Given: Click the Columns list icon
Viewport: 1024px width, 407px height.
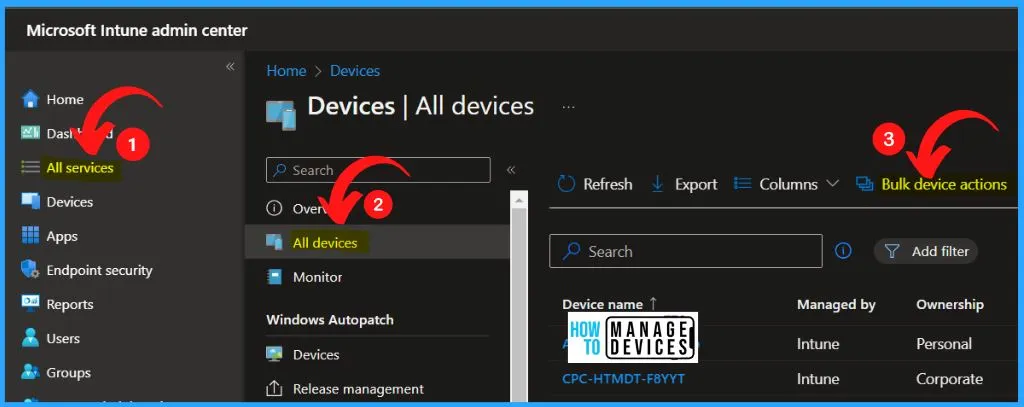Looking at the screenshot, I should pos(743,184).
